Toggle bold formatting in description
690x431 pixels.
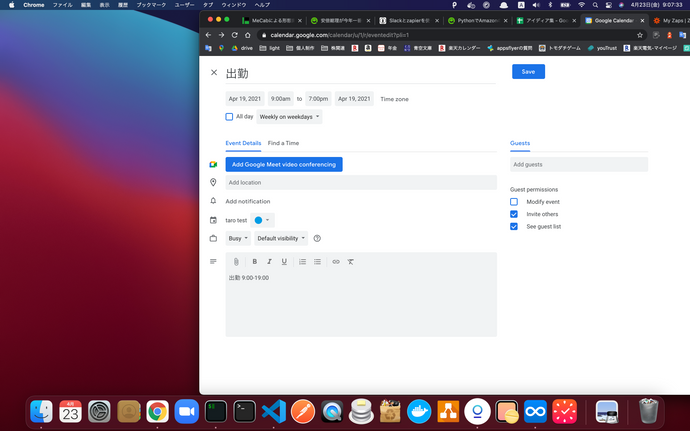254,262
